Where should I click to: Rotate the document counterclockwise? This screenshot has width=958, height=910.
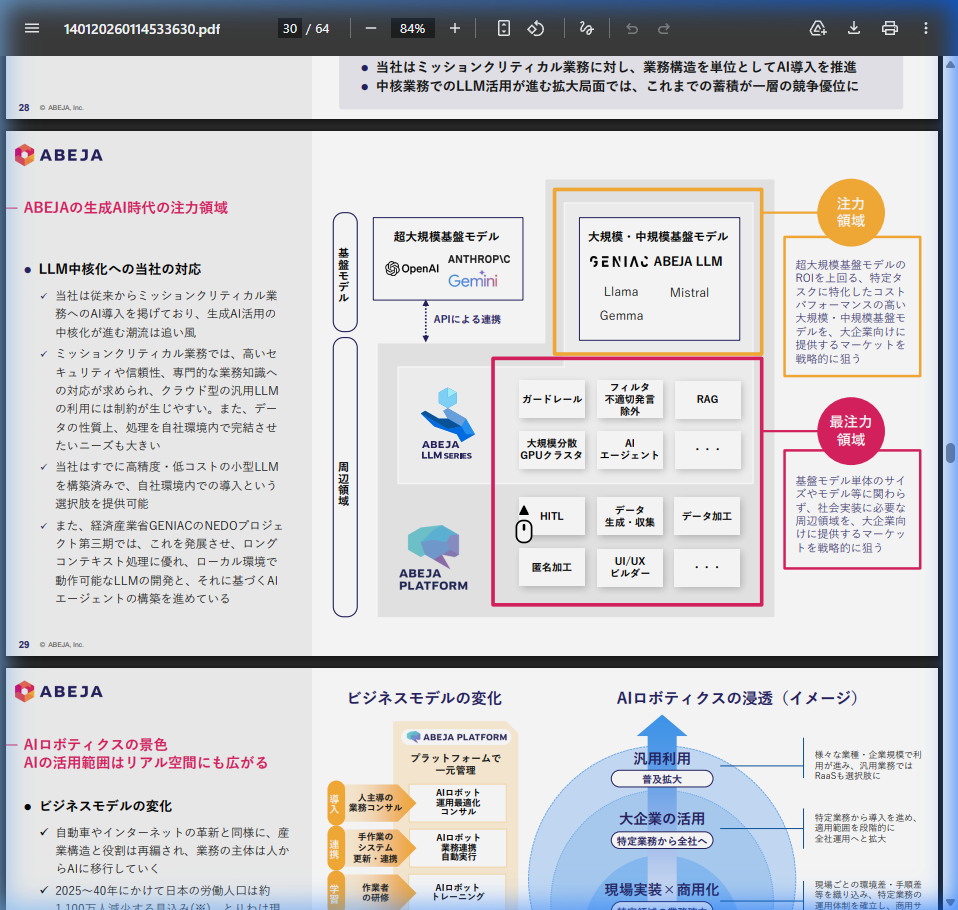tap(535, 28)
